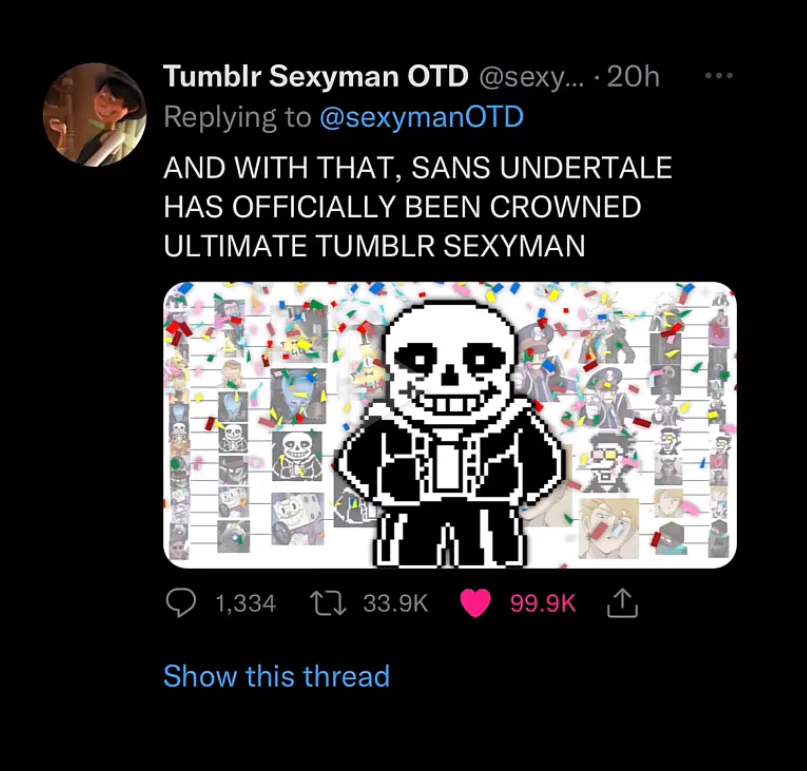This screenshot has width=807, height=771.
Task: Click the share upload icon
Action: point(622,603)
